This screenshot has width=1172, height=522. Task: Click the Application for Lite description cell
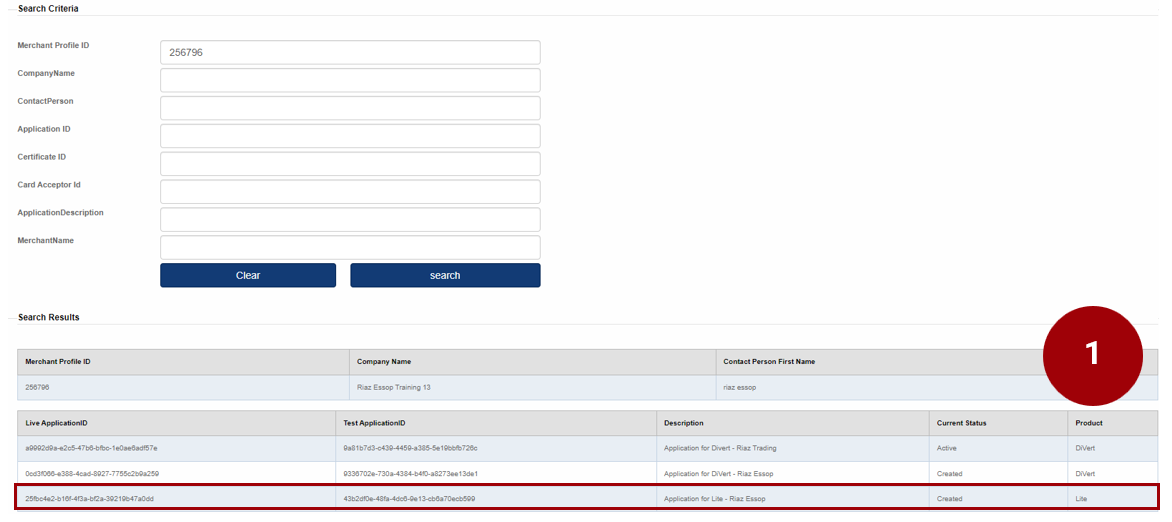tap(715, 498)
